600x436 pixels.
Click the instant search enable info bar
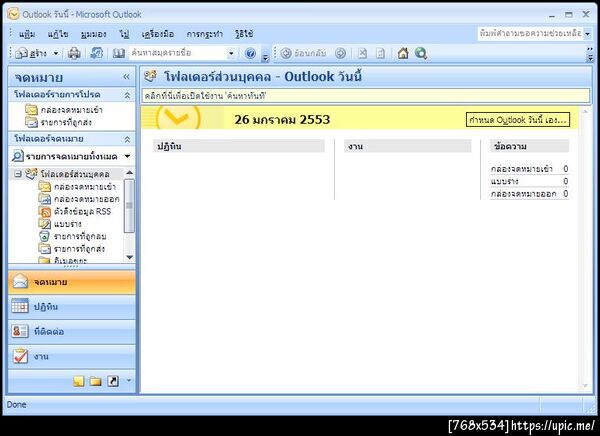[365, 96]
